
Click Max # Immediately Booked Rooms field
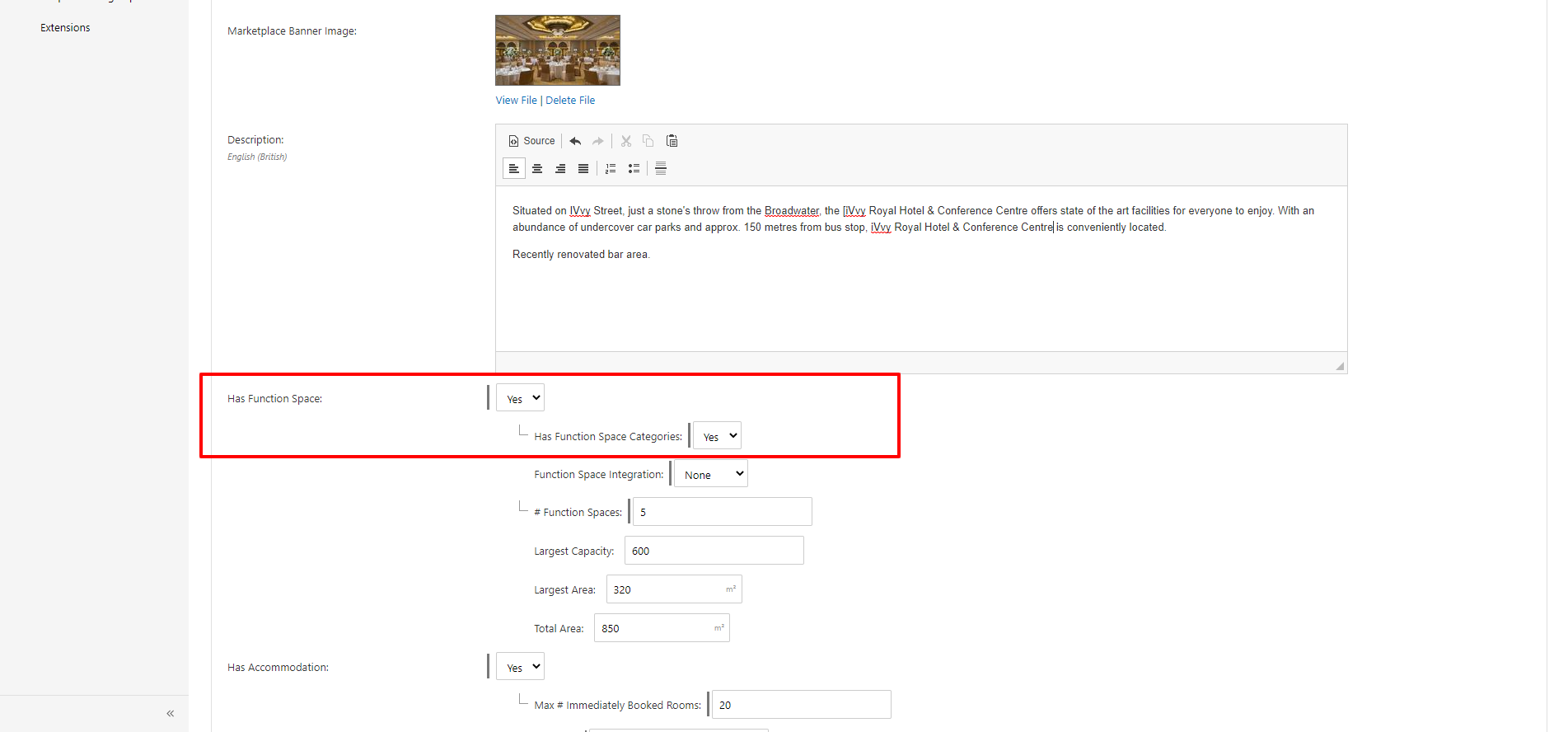[x=802, y=705]
